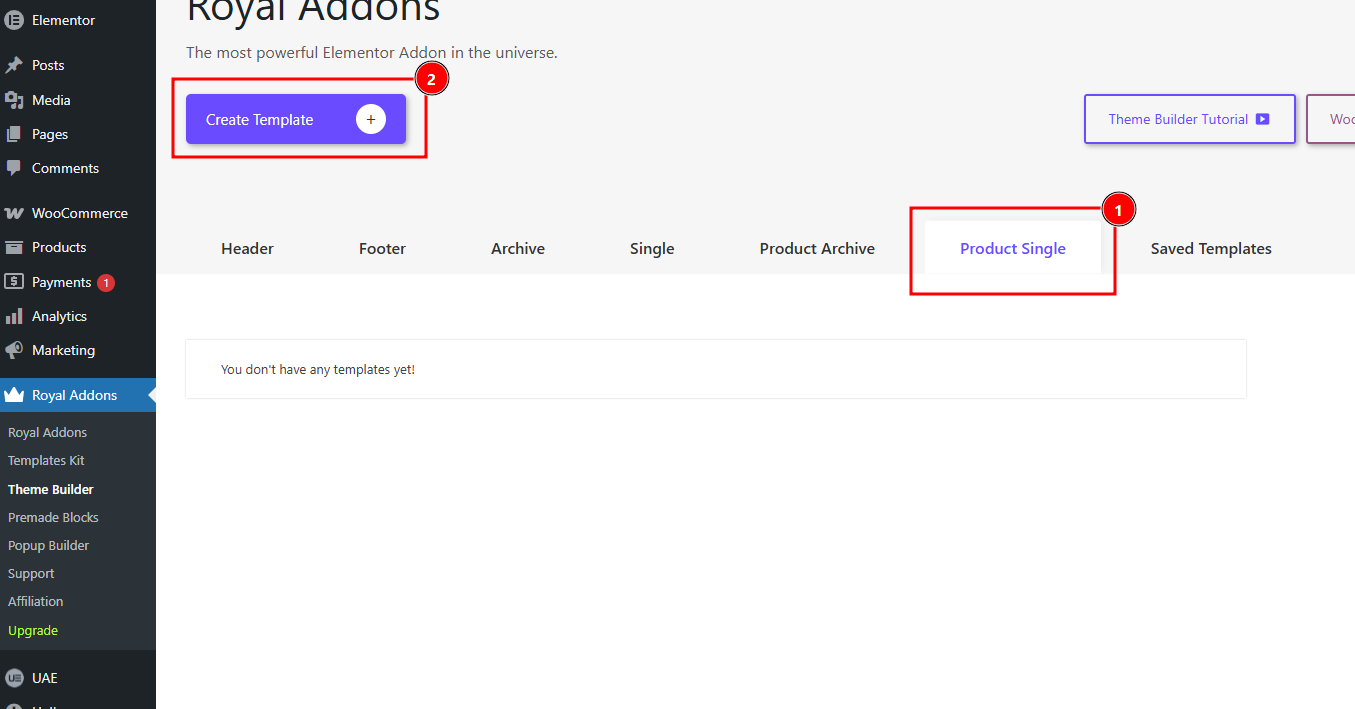Open WooCommerce menu item

click(78, 213)
